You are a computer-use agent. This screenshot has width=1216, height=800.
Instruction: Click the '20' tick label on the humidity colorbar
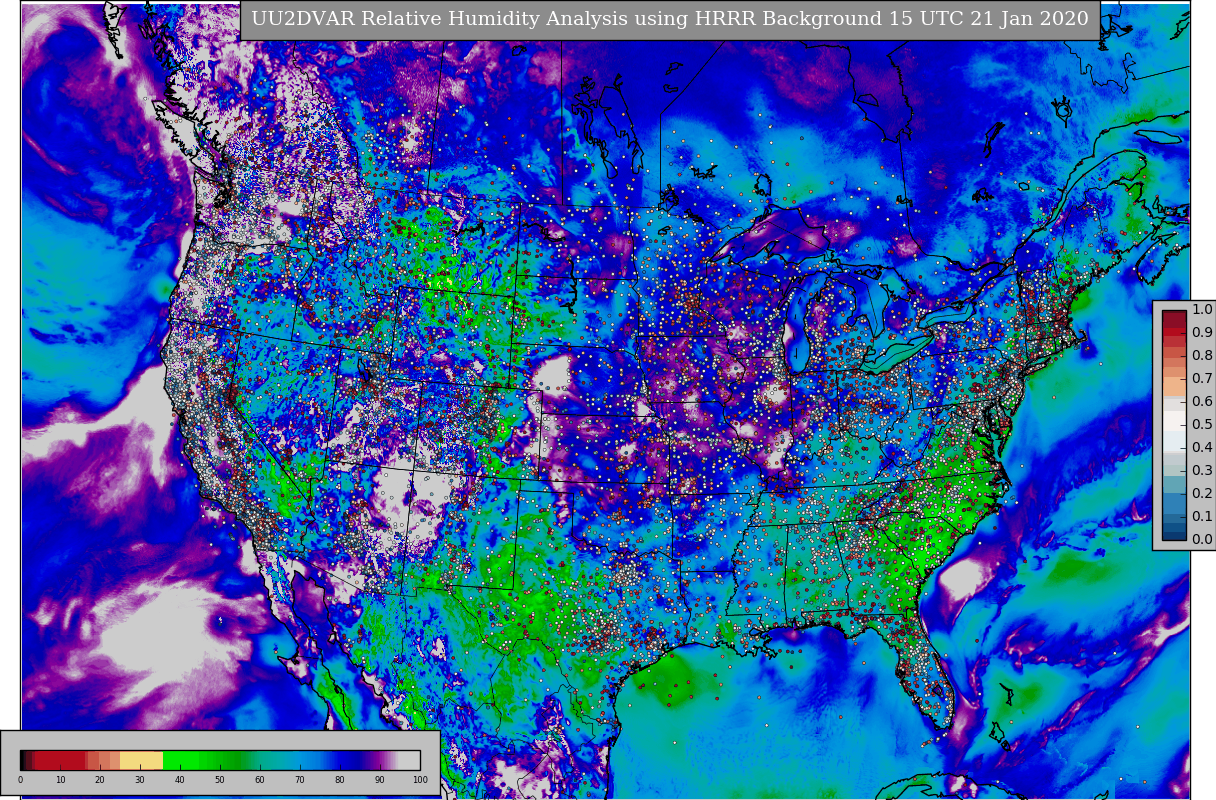(x=100, y=780)
